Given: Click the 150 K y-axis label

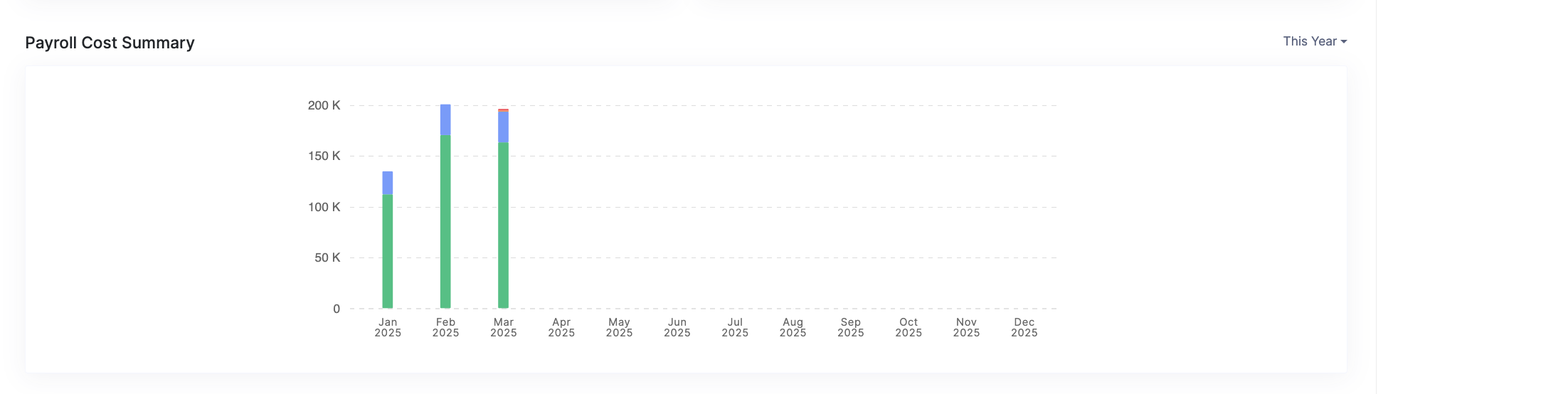Looking at the screenshot, I should coord(324,156).
